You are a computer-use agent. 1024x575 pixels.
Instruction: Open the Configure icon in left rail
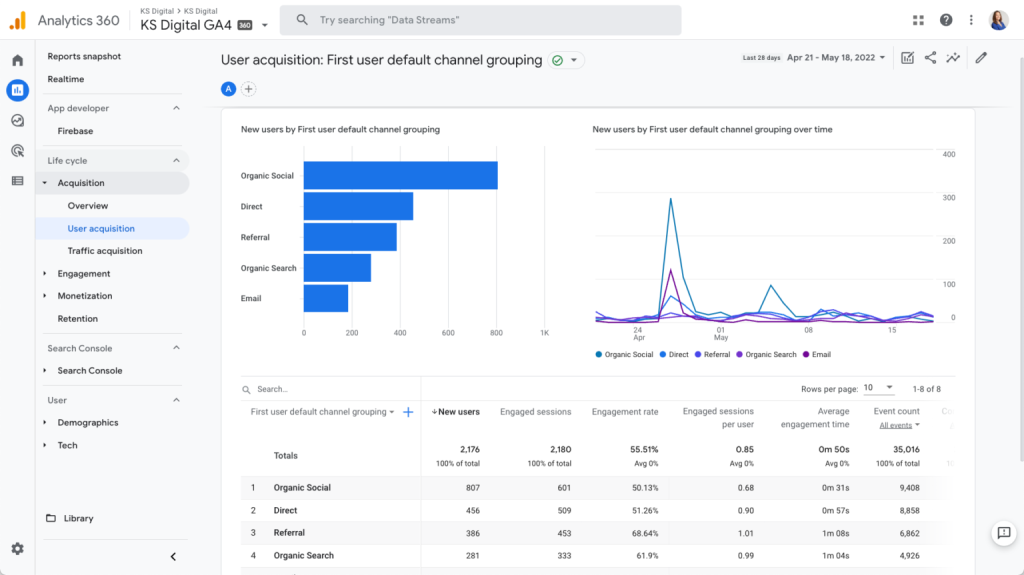click(17, 181)
